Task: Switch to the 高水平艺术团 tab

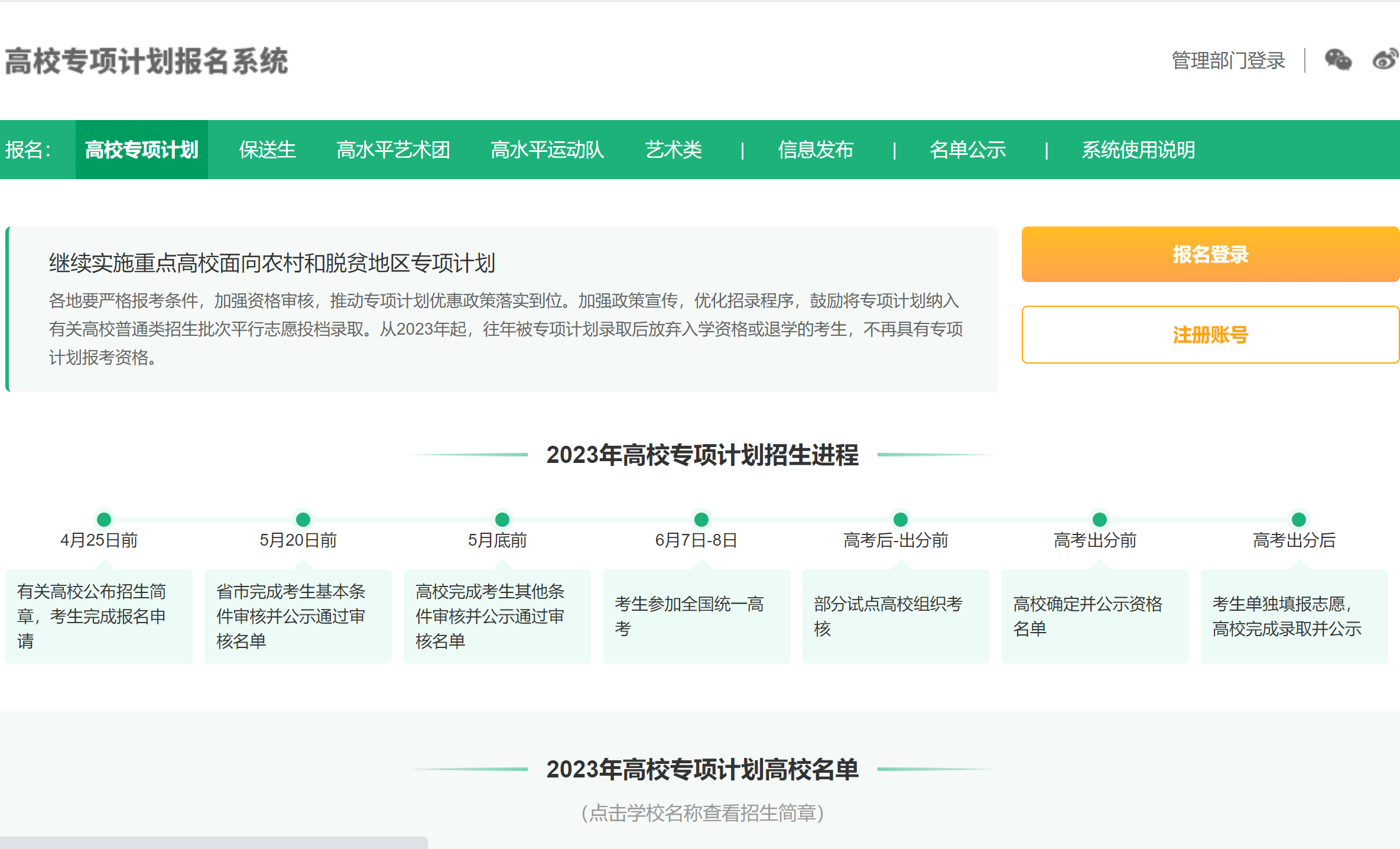Action: pos(394,150)
